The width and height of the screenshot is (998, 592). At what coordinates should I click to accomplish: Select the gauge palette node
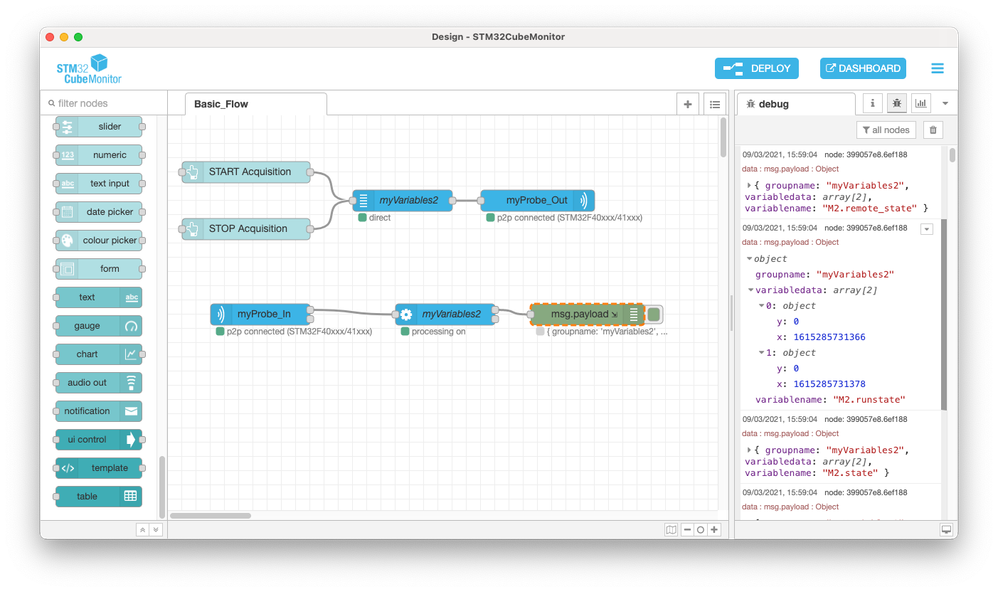(99, 326)
